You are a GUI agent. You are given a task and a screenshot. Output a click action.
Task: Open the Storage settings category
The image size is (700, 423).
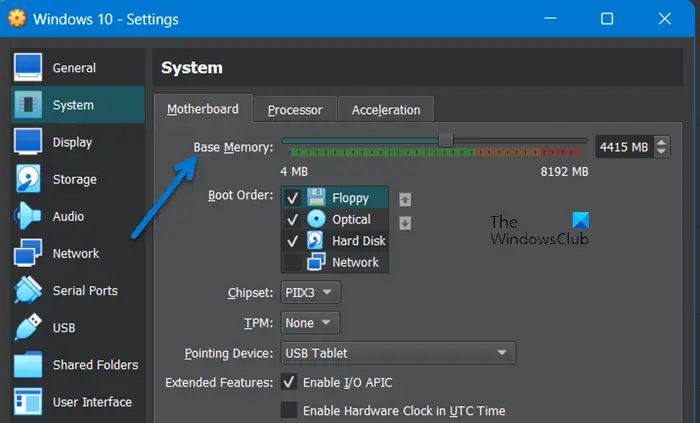[78, 179]
